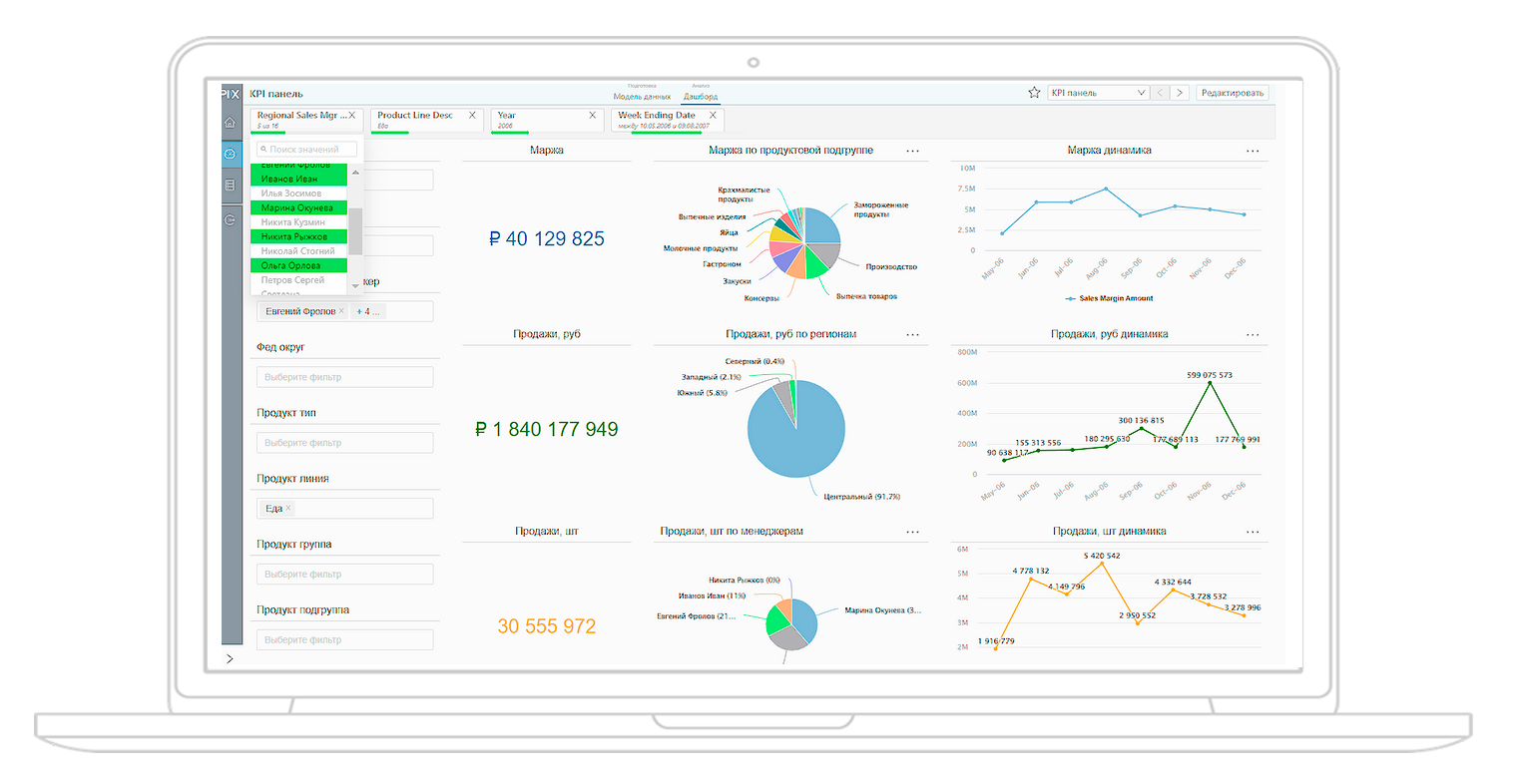The image size is (1513, 784).
Task: Deselect Иванов Иван in manager list
Action: click(298, 179)
